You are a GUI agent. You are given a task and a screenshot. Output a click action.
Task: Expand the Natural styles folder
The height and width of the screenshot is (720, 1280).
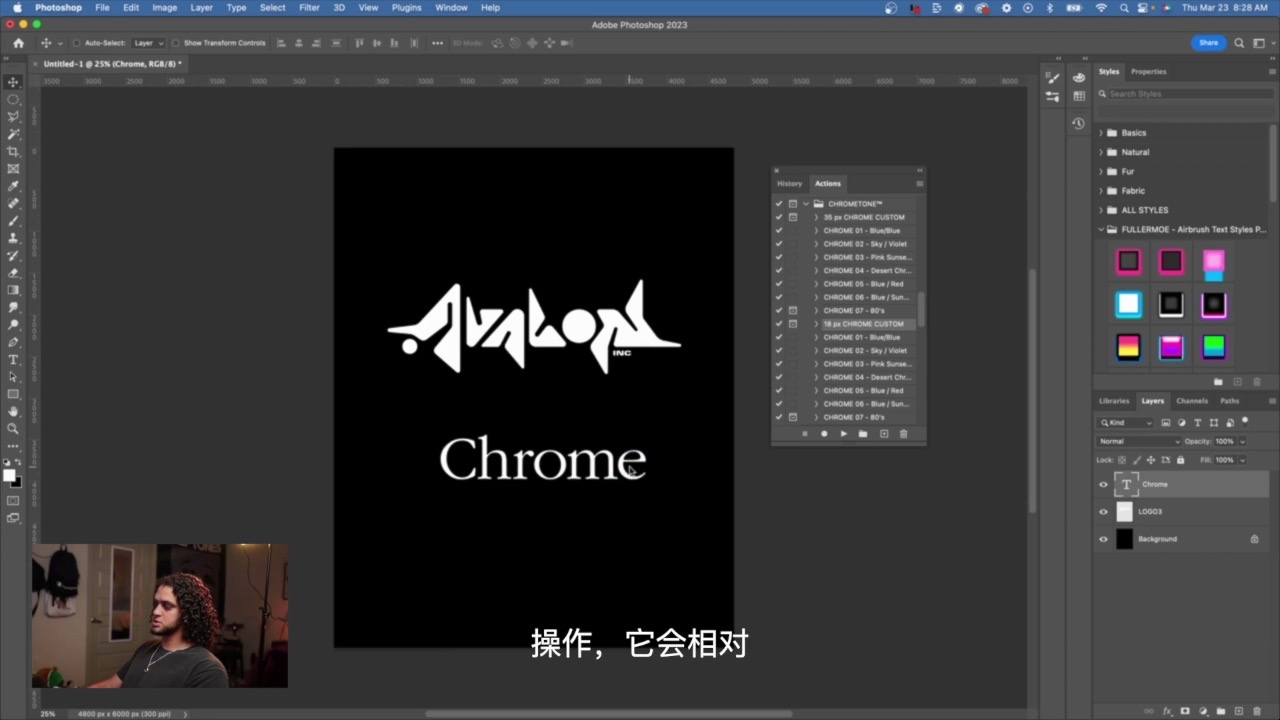point(1101,152)
